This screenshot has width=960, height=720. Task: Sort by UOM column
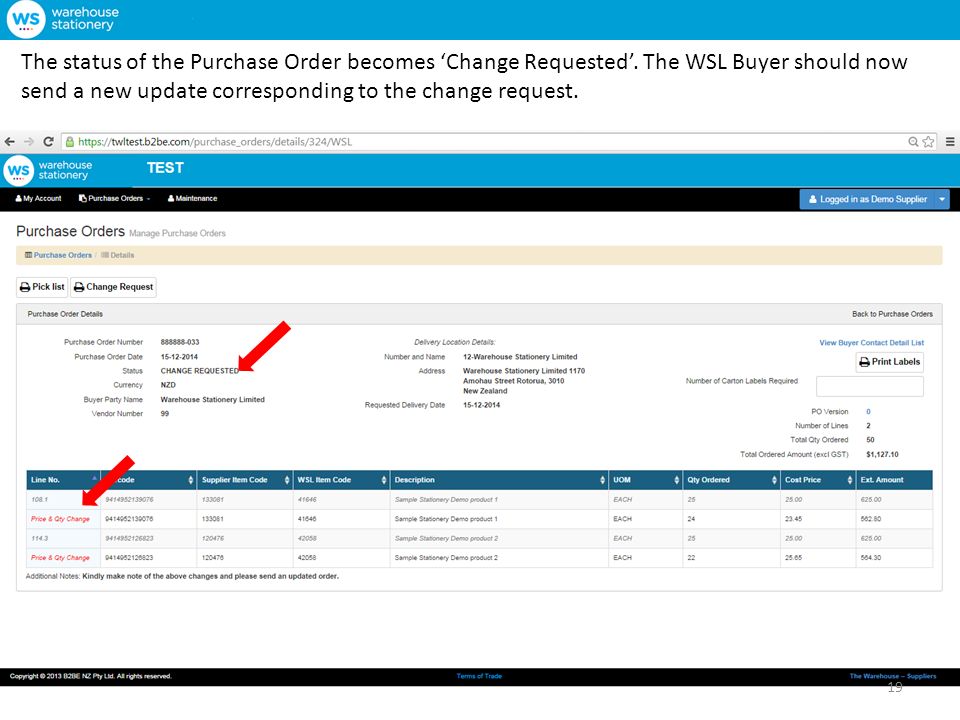pos(645,480)
